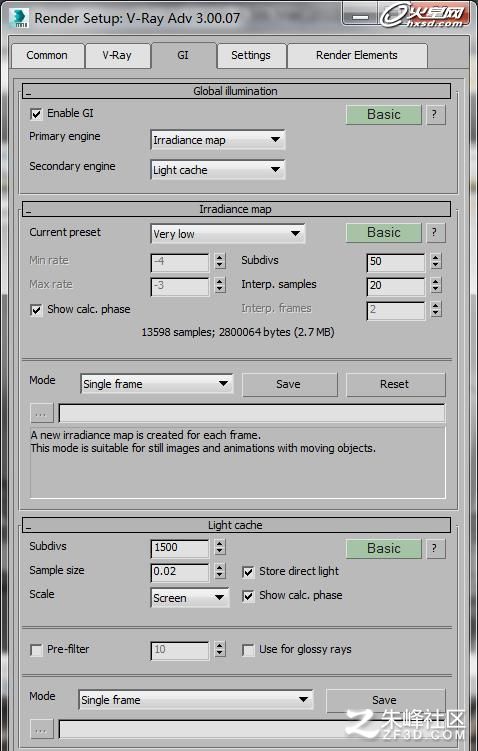Switch to the Common tab
The height and width of the screenshot is (751, 478).
point(47,56)
